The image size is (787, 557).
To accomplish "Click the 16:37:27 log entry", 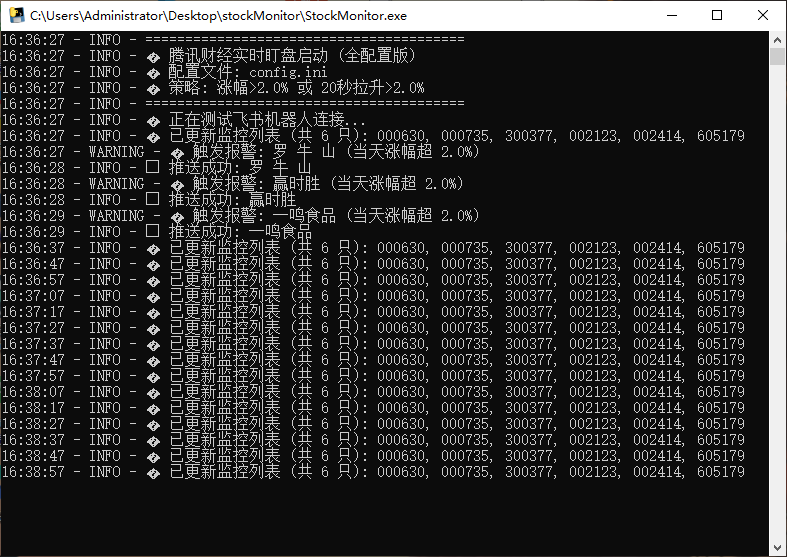I will 373,328.
